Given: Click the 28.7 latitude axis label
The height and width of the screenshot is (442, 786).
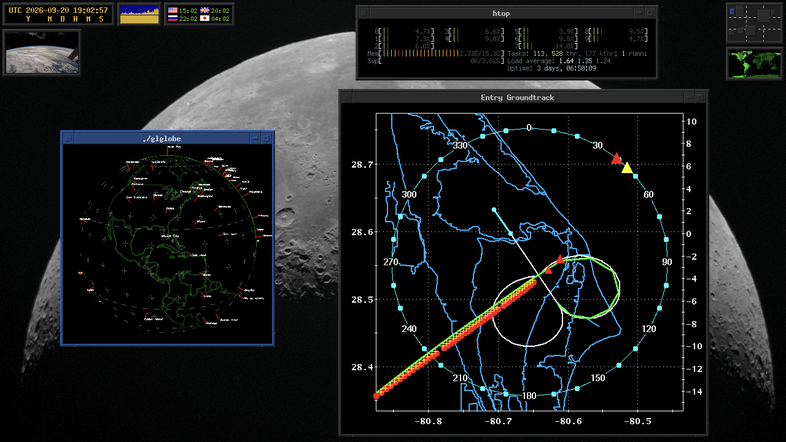Looking at the screenshot, I should pyautogui.click(x=362, y=164).
